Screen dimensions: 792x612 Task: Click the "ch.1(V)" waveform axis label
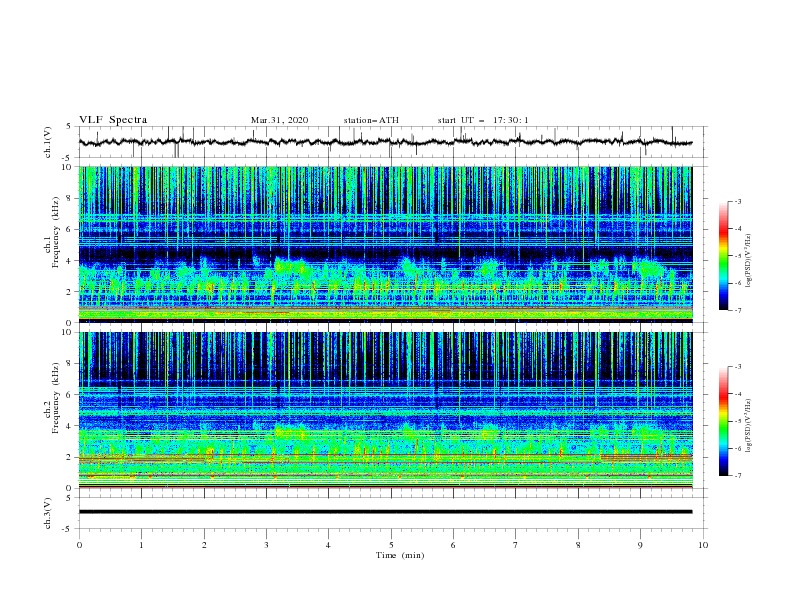48,142
